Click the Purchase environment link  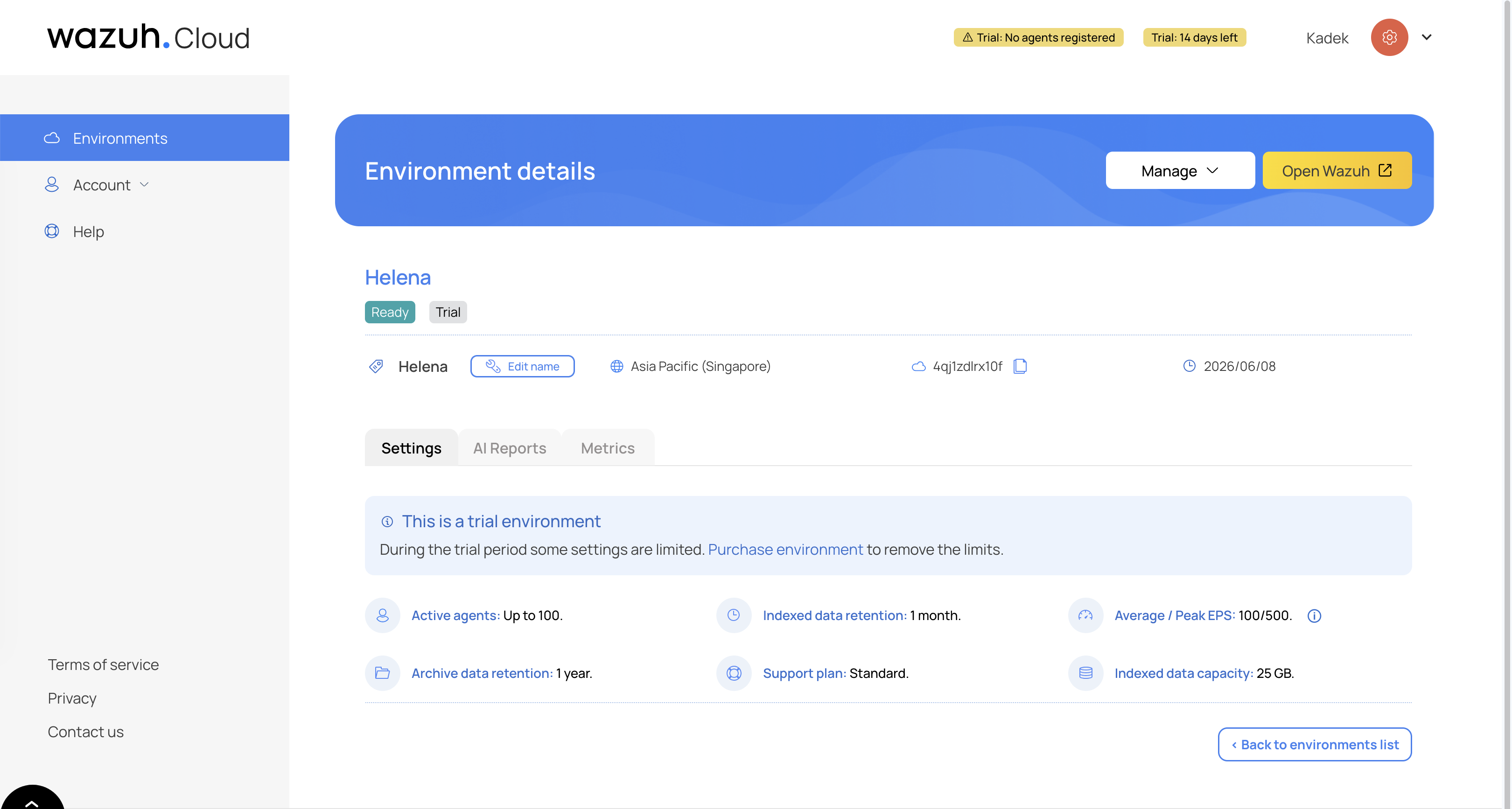point(785,549)
